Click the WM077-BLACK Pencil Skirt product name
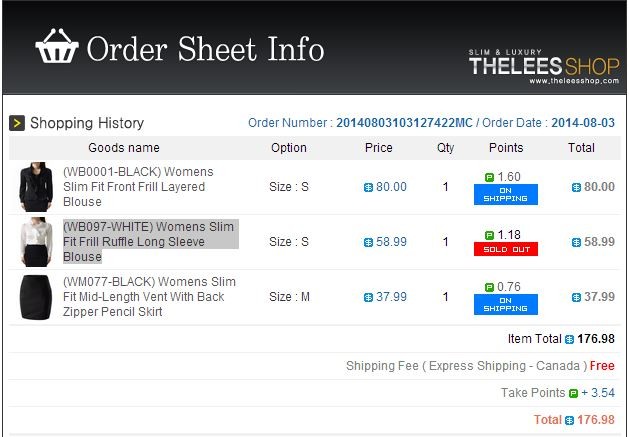Image resolution: width=629 pixels, height=437 pixels. click(x=149, y=297)
